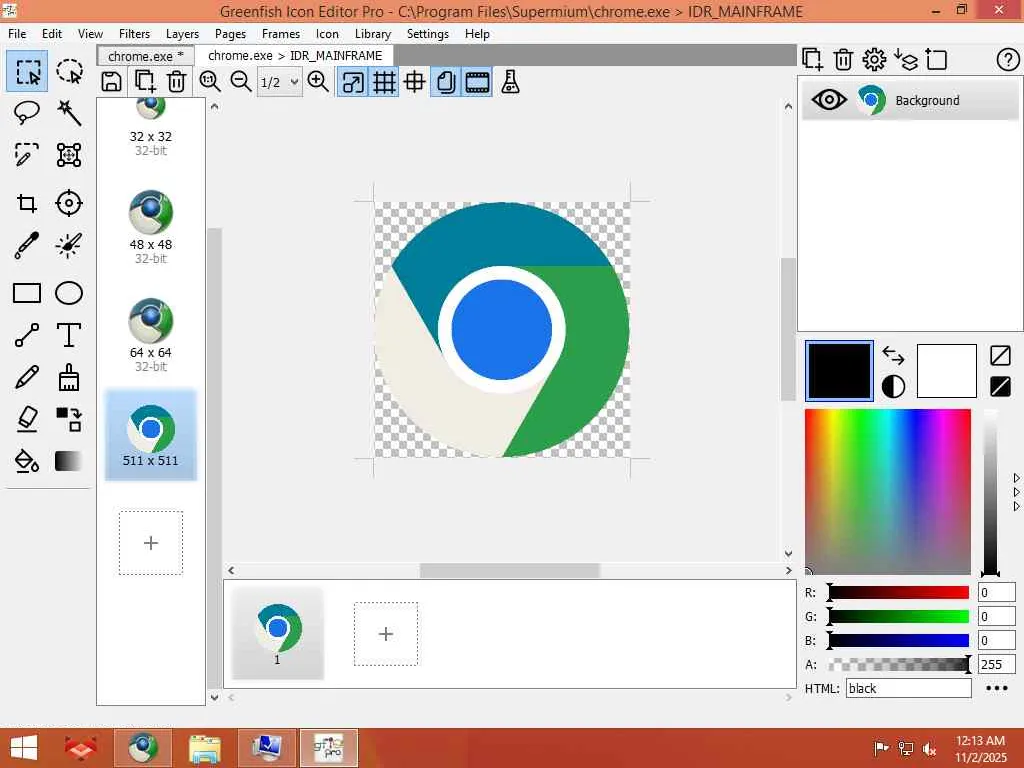Open the Windows Start button

tap(24, 748)
